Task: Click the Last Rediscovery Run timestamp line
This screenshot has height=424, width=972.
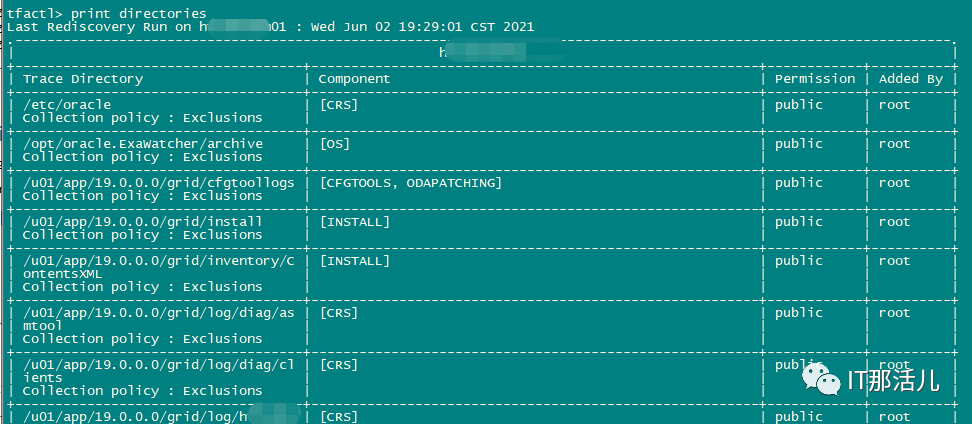Action: point(270,27)
